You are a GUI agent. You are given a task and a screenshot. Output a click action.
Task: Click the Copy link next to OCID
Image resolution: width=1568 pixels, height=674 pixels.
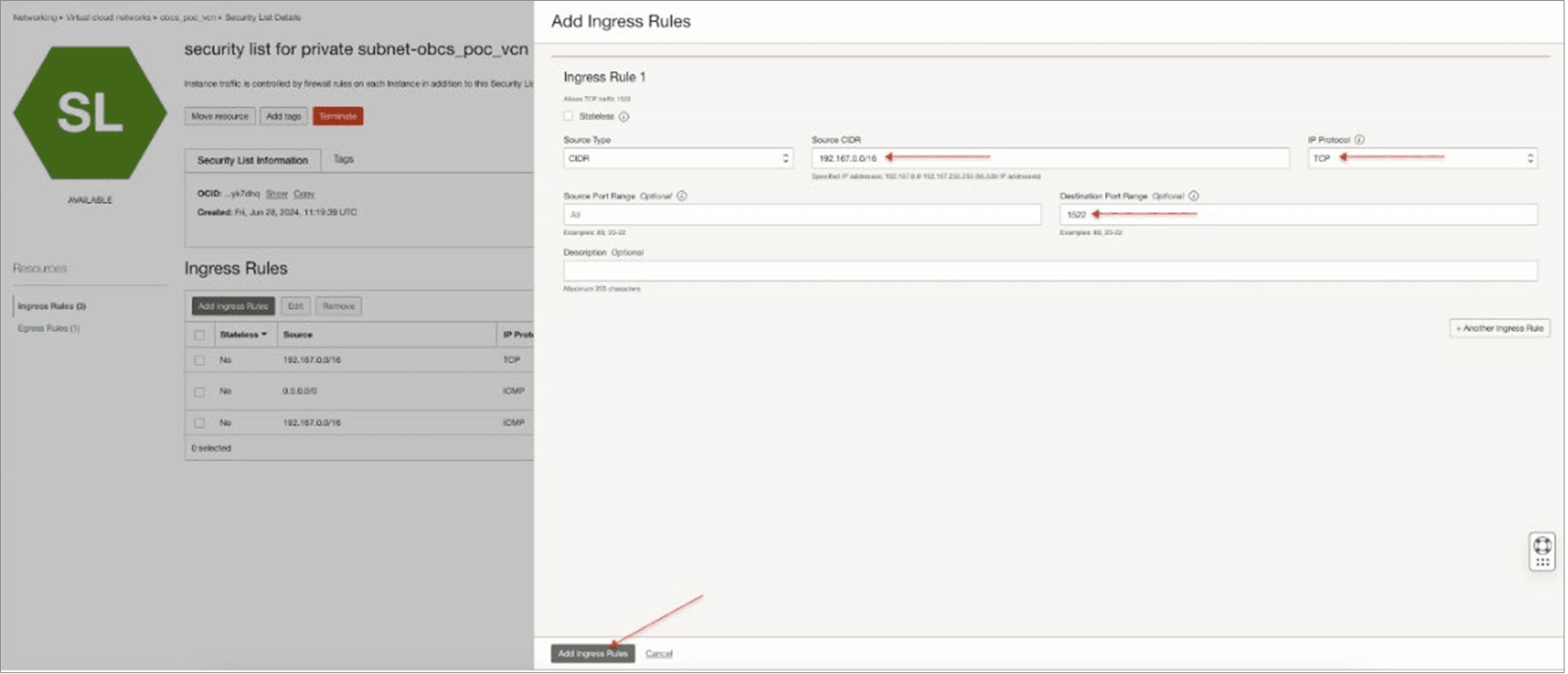[x=304, y=194]
